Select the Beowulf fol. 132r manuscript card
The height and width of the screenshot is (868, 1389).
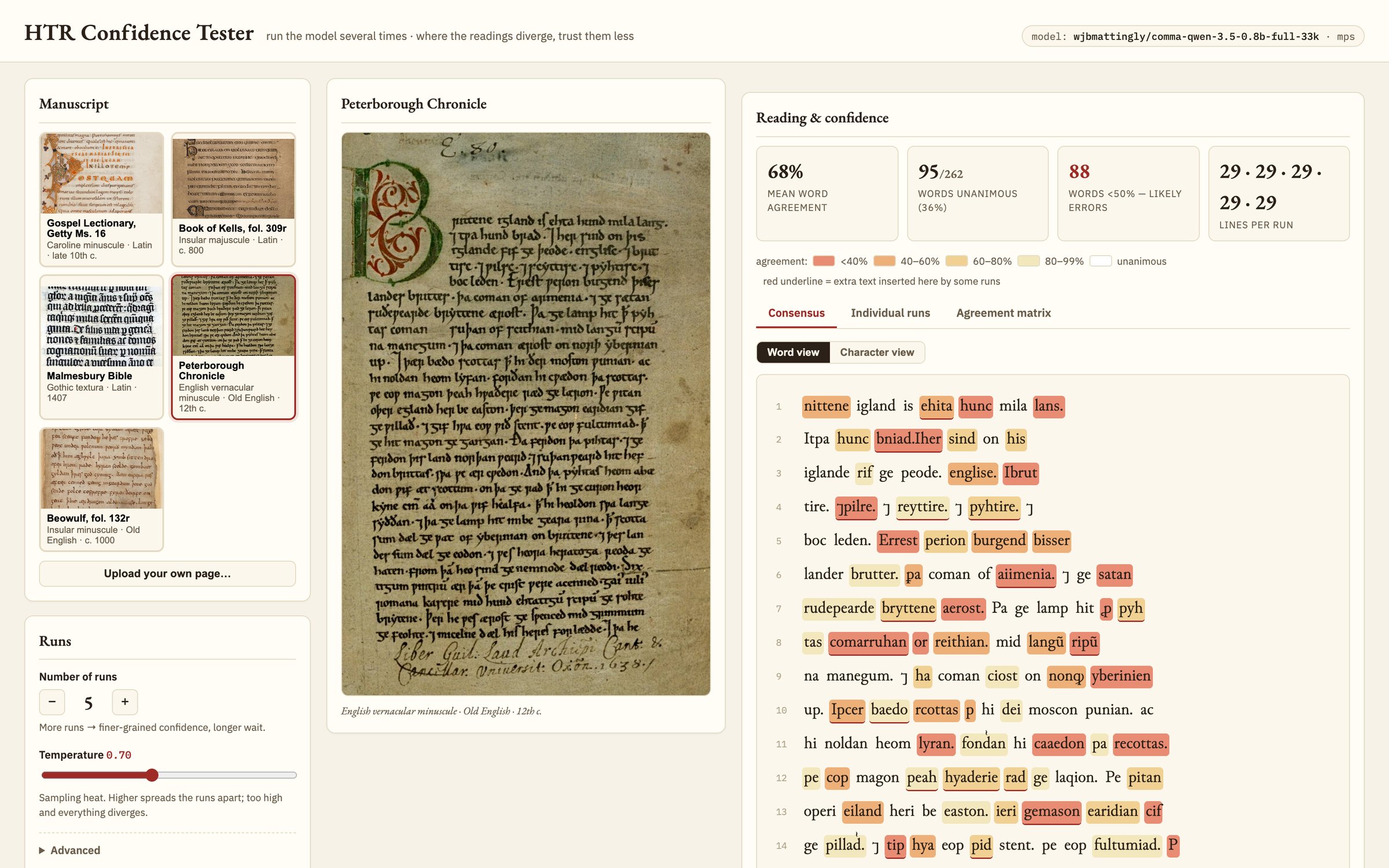(101, 490)
